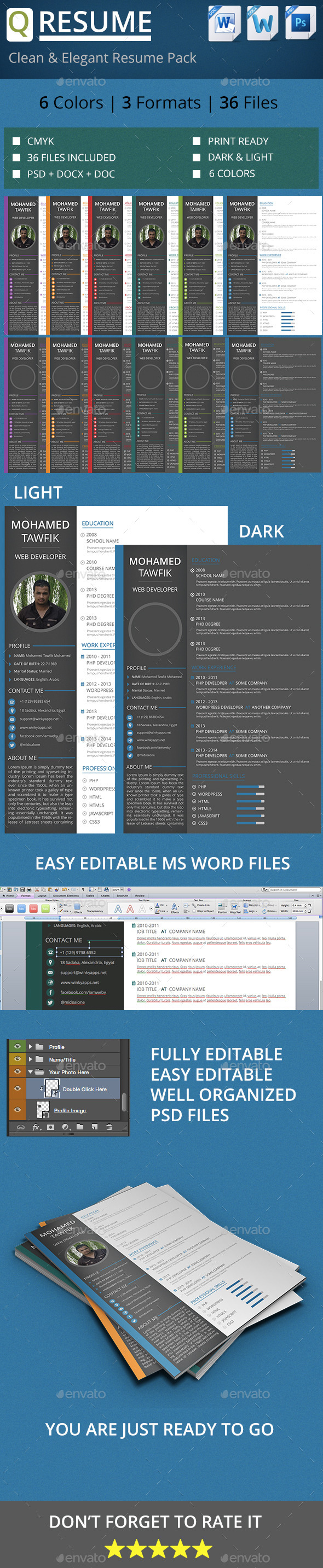The image size is (323, 1568).
Task: Click phone icon in Word document contact list
Action: (50, 953)
